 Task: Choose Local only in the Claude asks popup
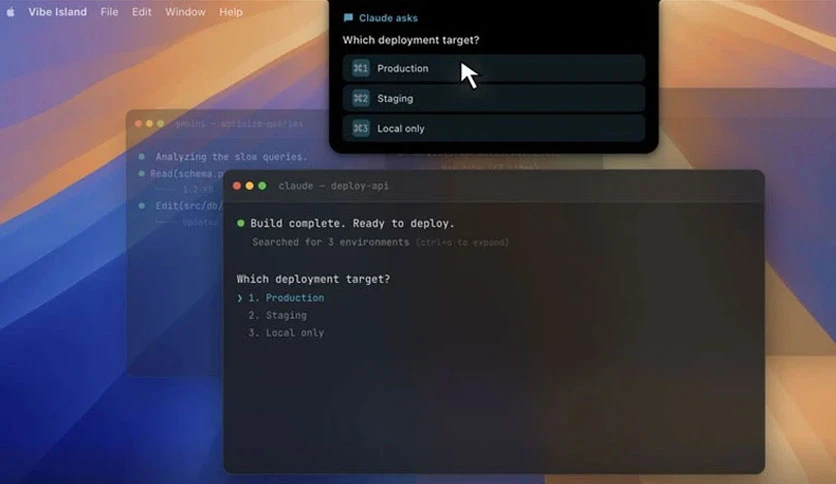pyautogui.click(x=494, y=128)
